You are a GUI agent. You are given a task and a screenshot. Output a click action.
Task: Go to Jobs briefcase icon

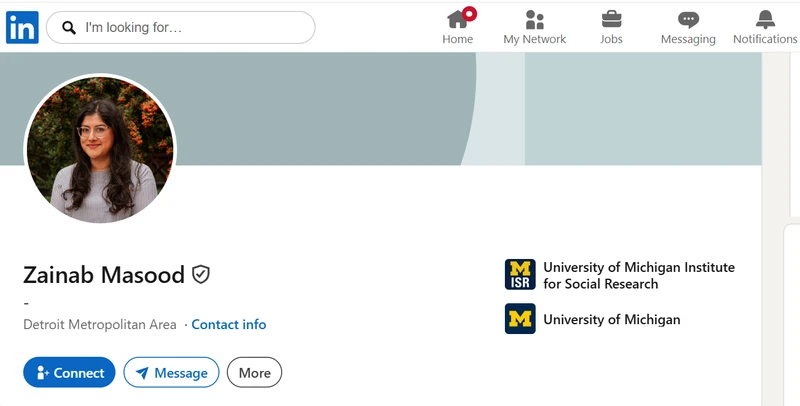coord(611,20)
